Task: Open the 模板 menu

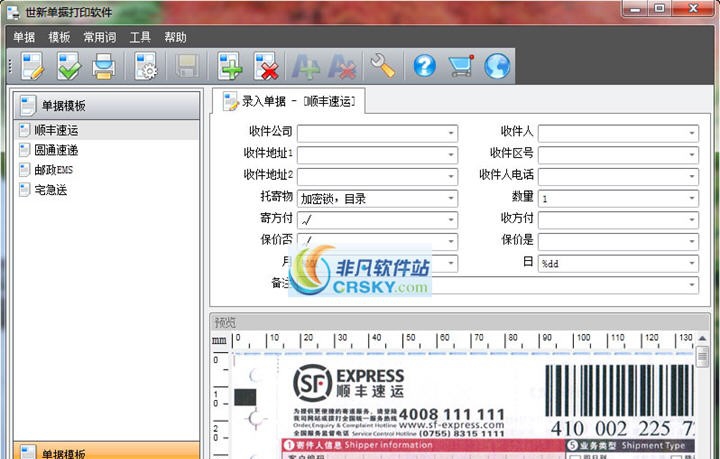Action: (x=59, y=37)
